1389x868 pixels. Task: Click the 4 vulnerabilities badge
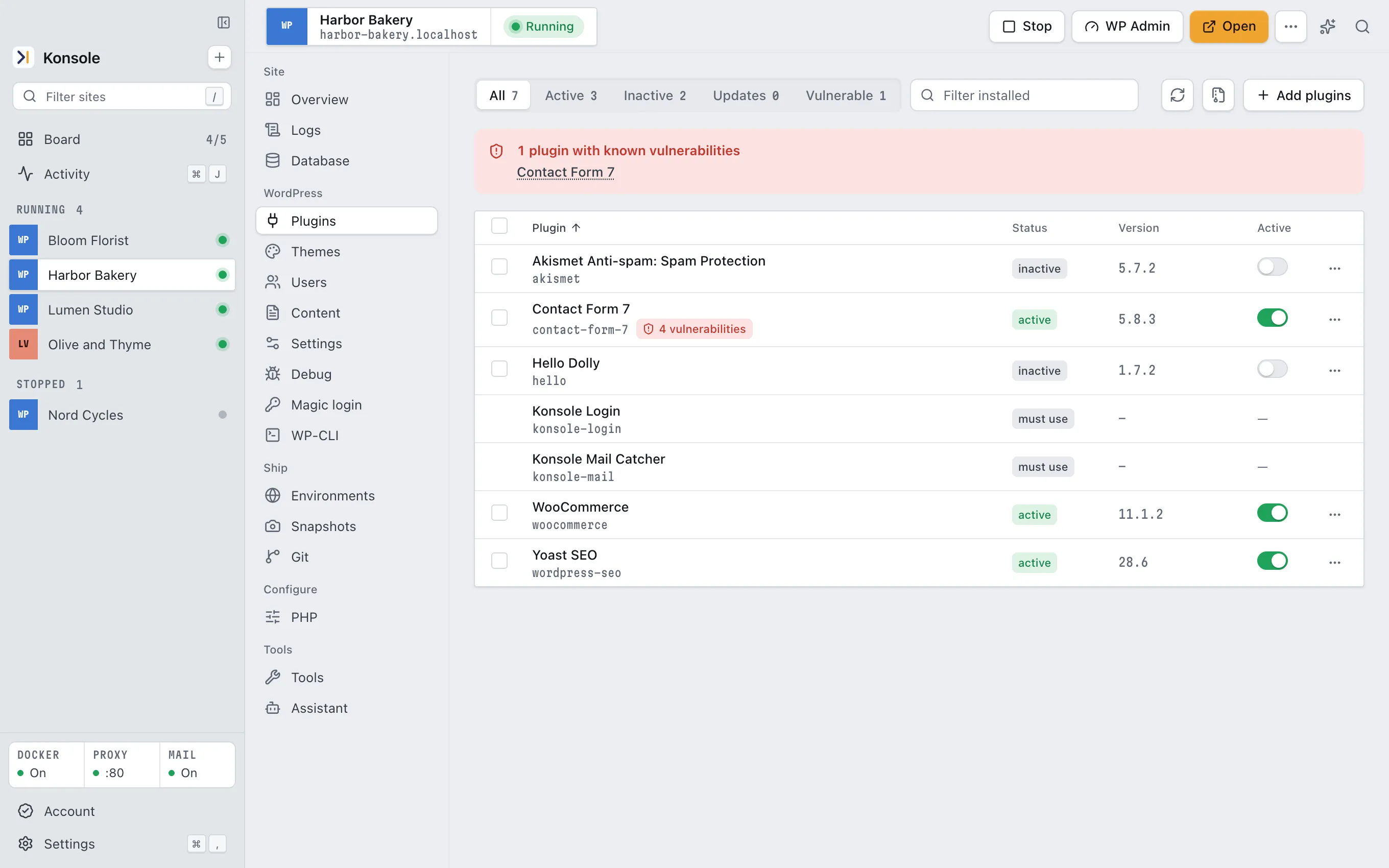694,329
